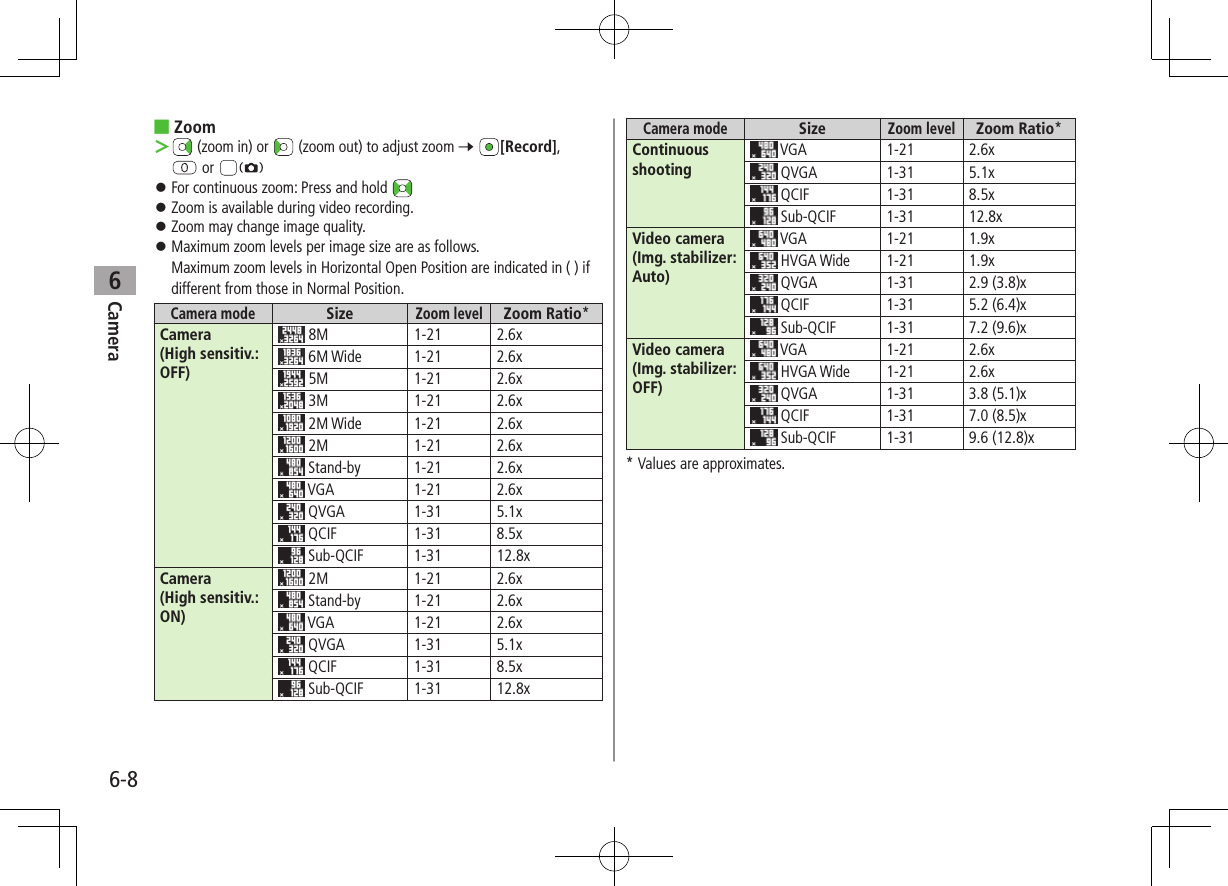The image size is (1228, 886).
Task: Click the VGA icon under stabilizer Auto
Action: tap(763, 239)
